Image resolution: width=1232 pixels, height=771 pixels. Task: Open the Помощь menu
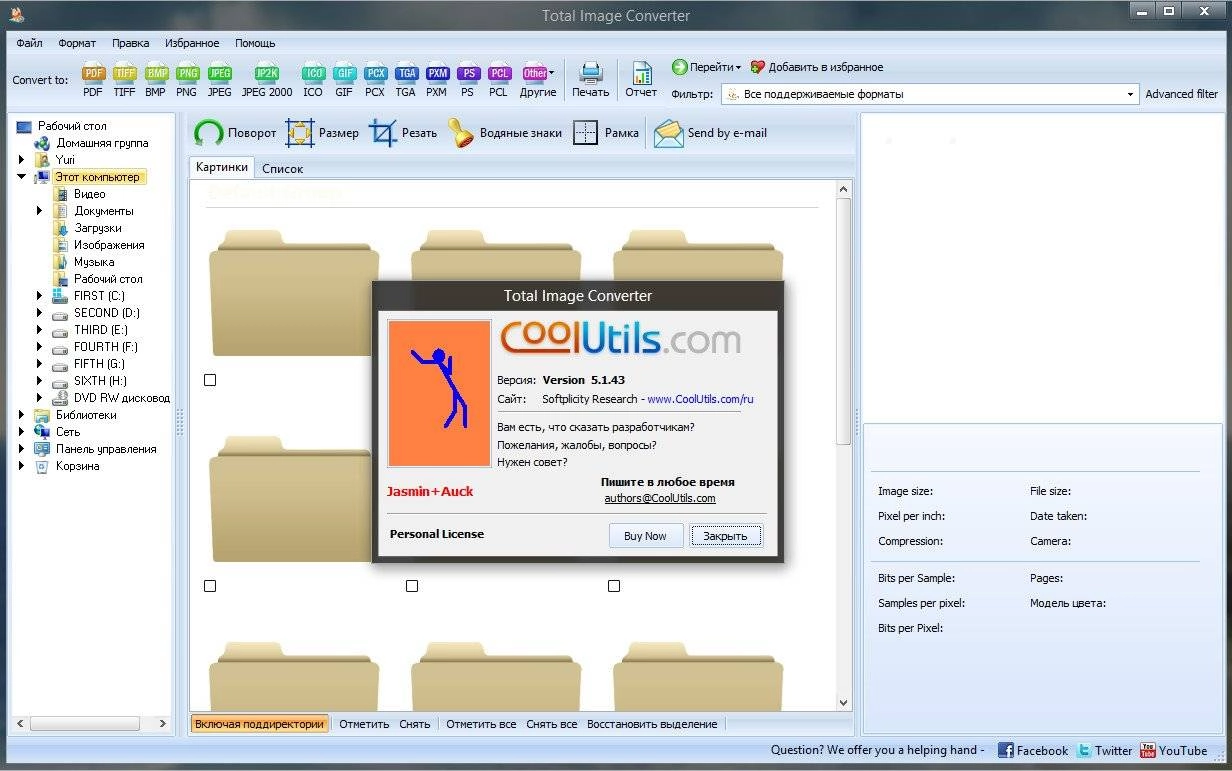(x=255, y=43)
